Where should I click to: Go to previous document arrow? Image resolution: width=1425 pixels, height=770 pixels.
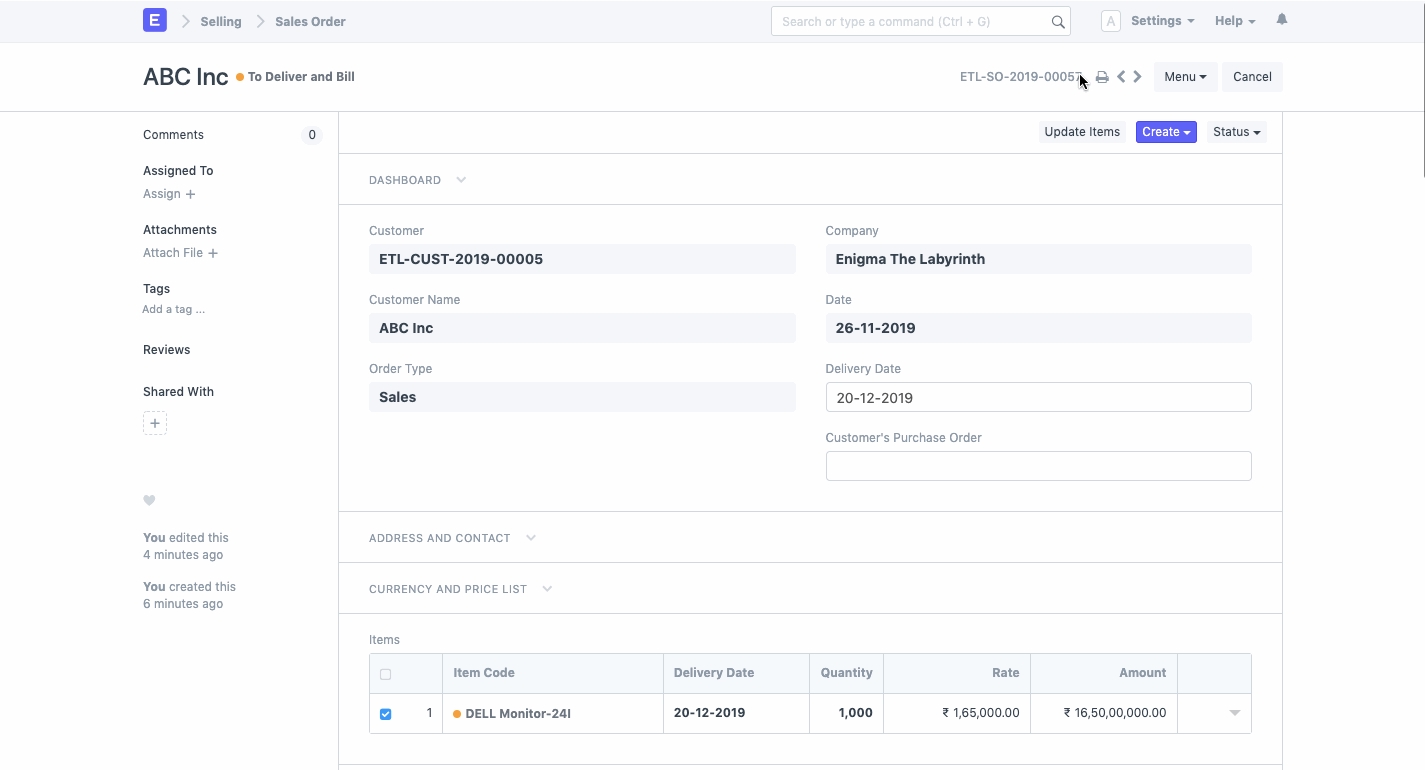click(1121, 77)
